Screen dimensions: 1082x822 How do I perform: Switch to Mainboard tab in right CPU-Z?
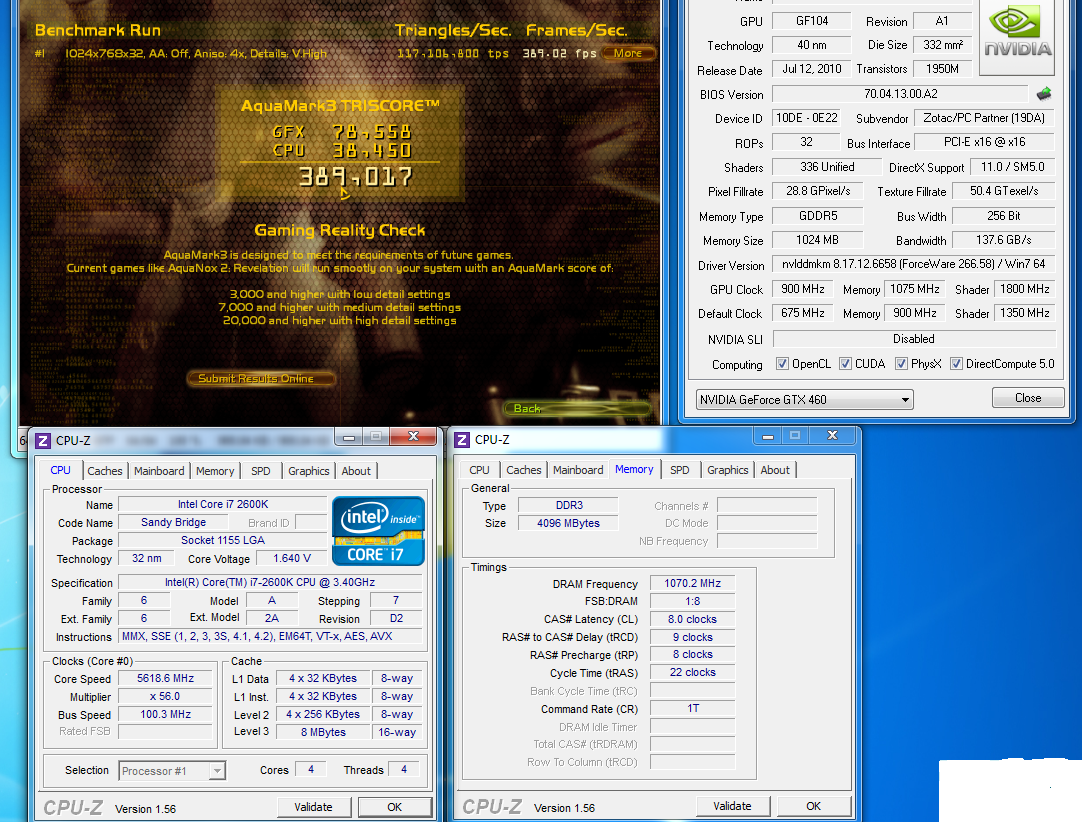[578, 470]
